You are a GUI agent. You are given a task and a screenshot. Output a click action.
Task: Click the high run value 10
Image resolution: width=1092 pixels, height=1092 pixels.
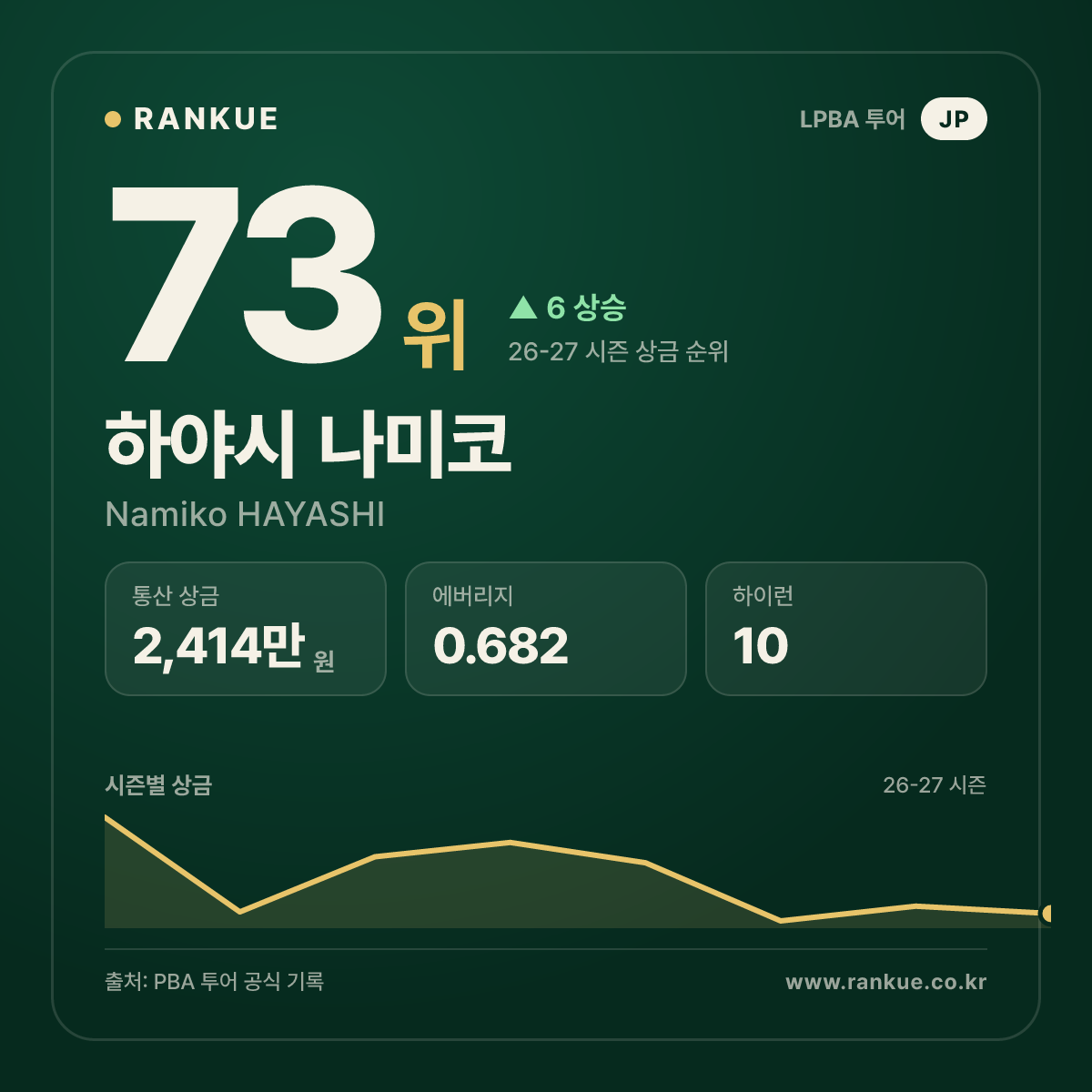[x=761, y=646]
